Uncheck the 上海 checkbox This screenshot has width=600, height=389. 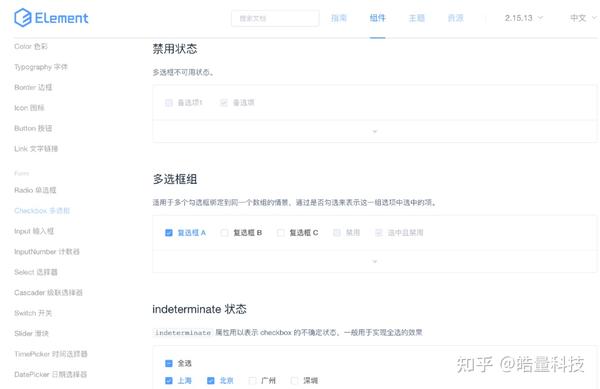[x=169, y=380]
